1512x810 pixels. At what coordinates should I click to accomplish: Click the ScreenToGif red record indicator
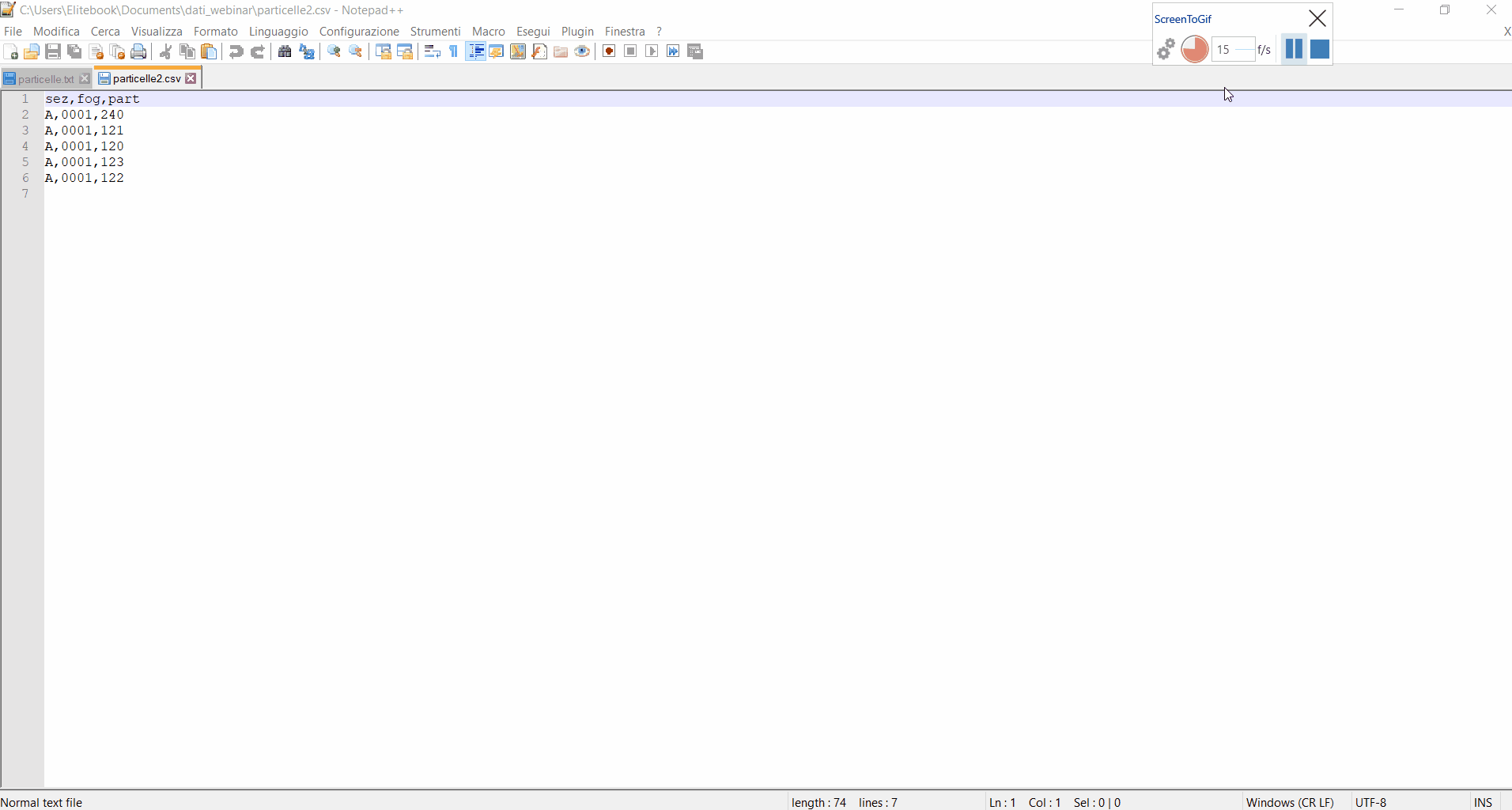[x=1195, y=49]
